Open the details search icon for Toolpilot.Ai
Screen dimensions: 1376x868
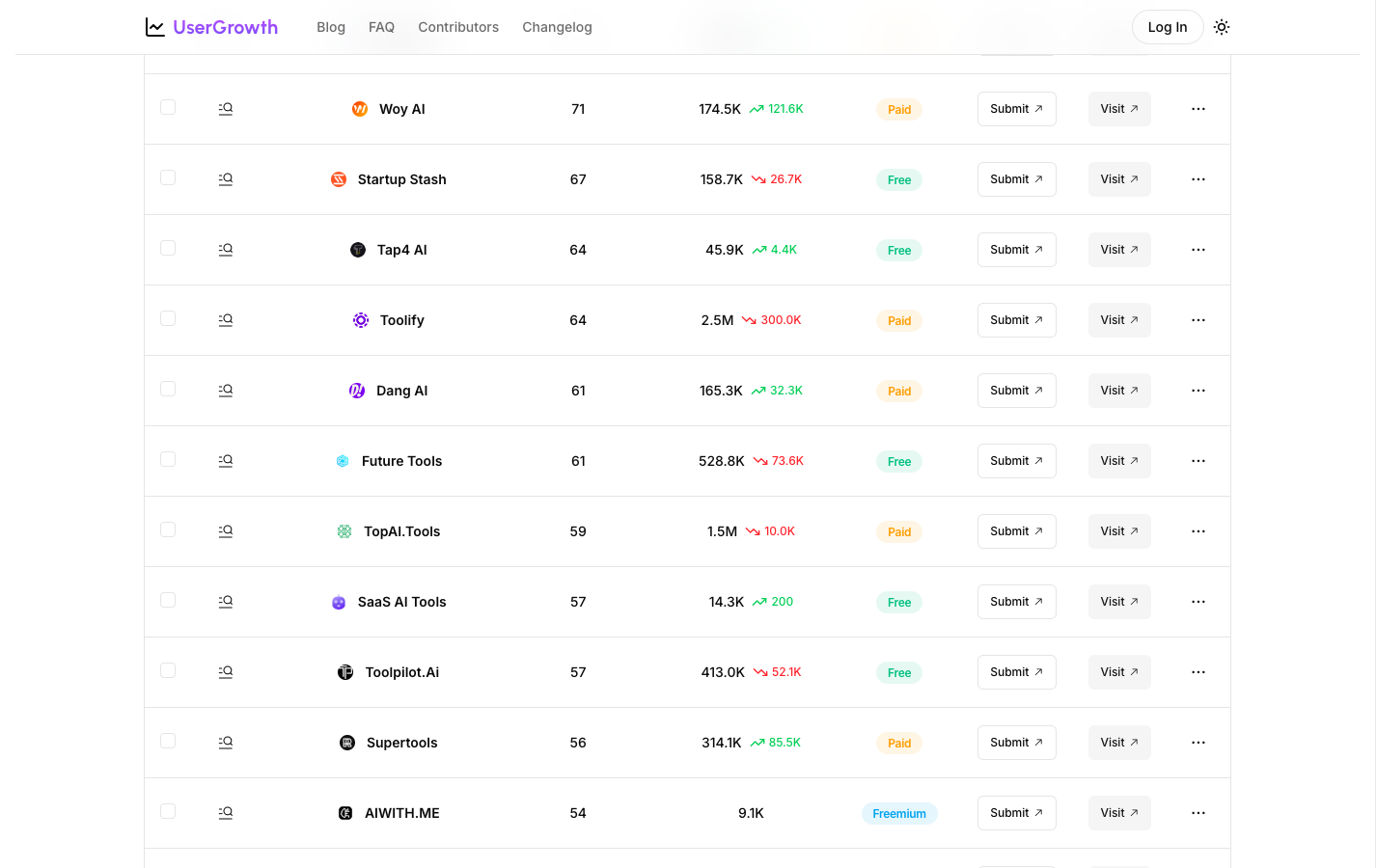[225, 671]
